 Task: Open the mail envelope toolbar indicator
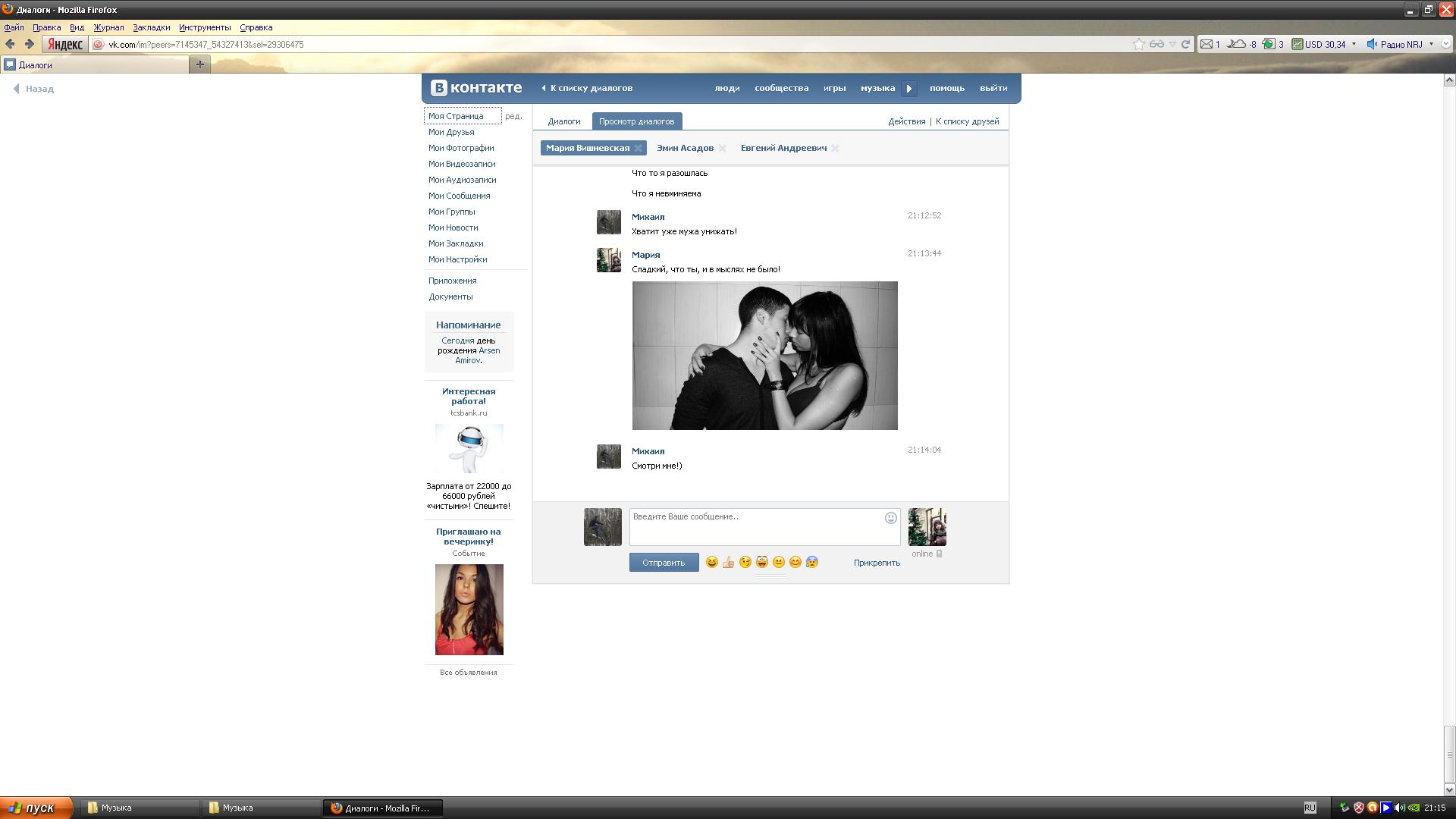[1207, 44]
